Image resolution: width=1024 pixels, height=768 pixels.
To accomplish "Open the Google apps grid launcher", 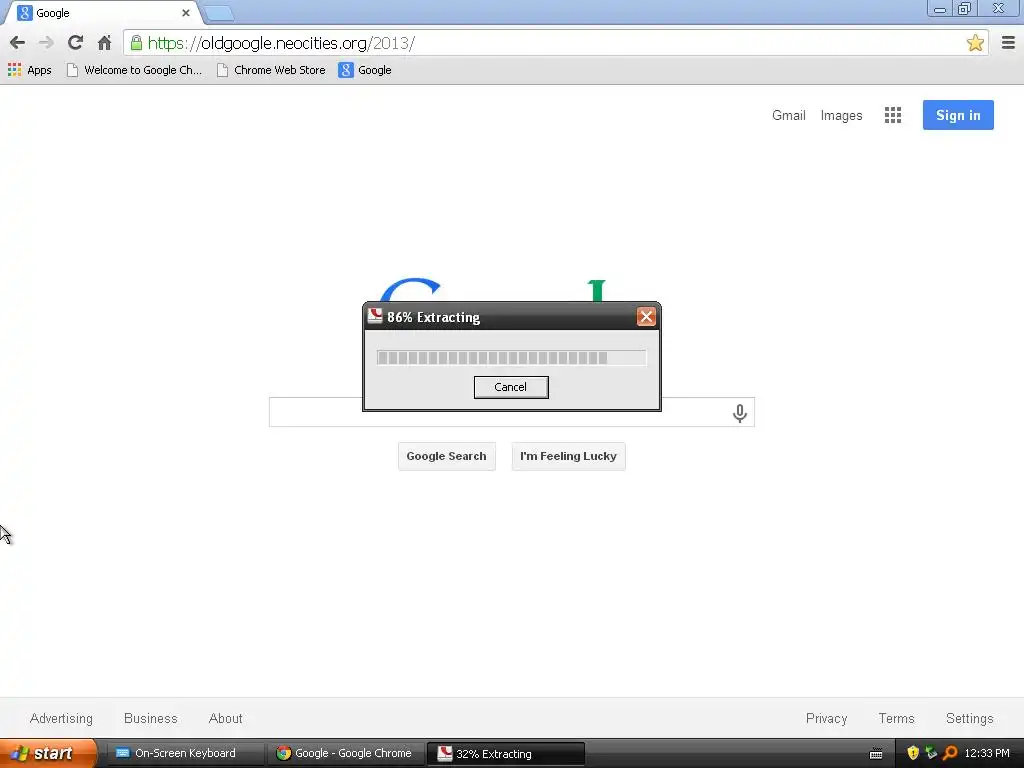I will [893, 115].
